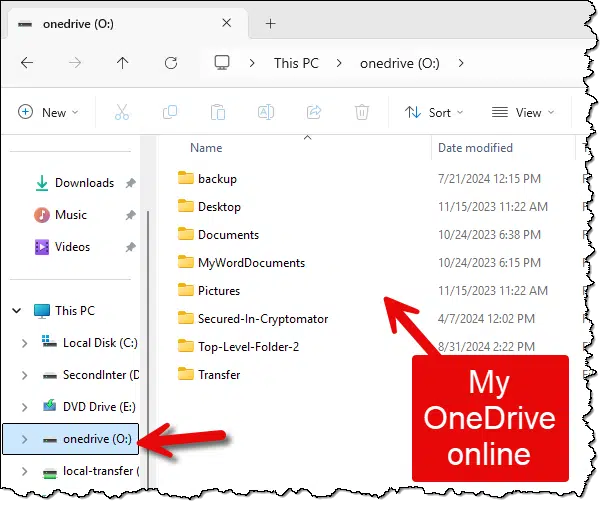Click the Rename icon in toolbar
This screenshot has width=606, height=507.
[x=266, y=112]
